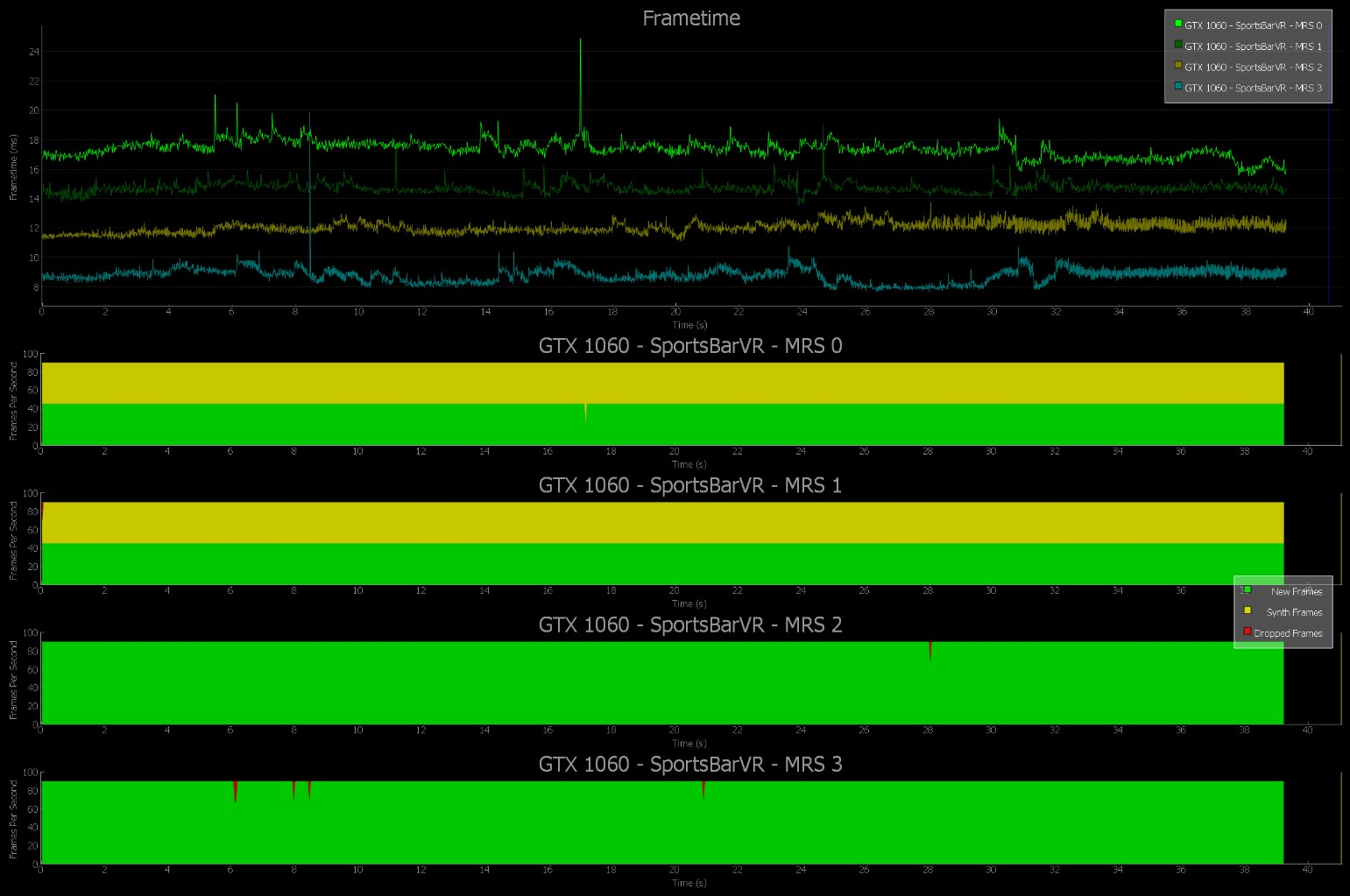This screenshot has height=896, width=1350.
Task: Click the 'Dropped Frames' legend text
Action: (x=1288, y=633)
